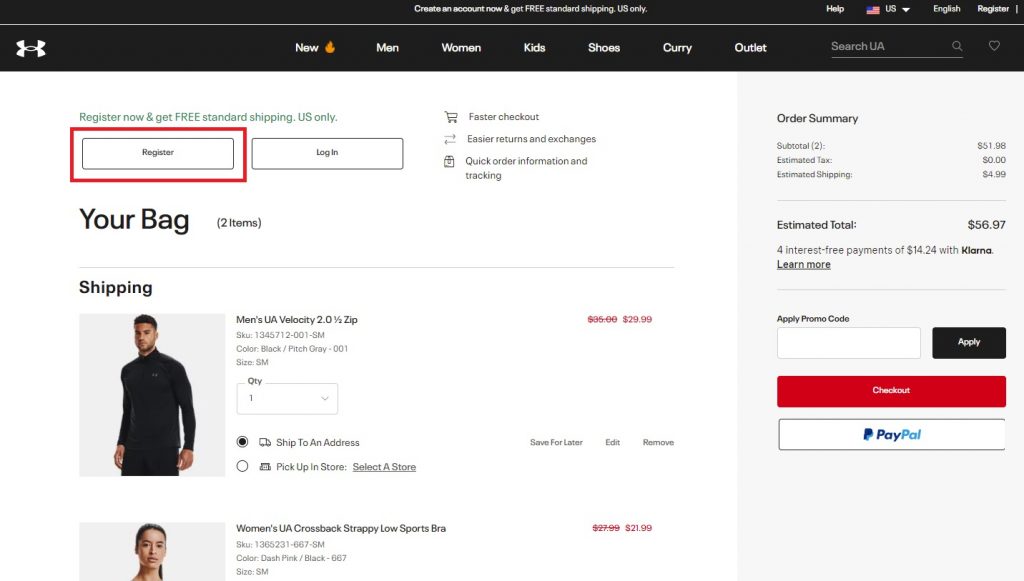Screen dimensions: 1024x581
Task: Remove the Men's UA Velocity item
Action: [x=658, y=442]
